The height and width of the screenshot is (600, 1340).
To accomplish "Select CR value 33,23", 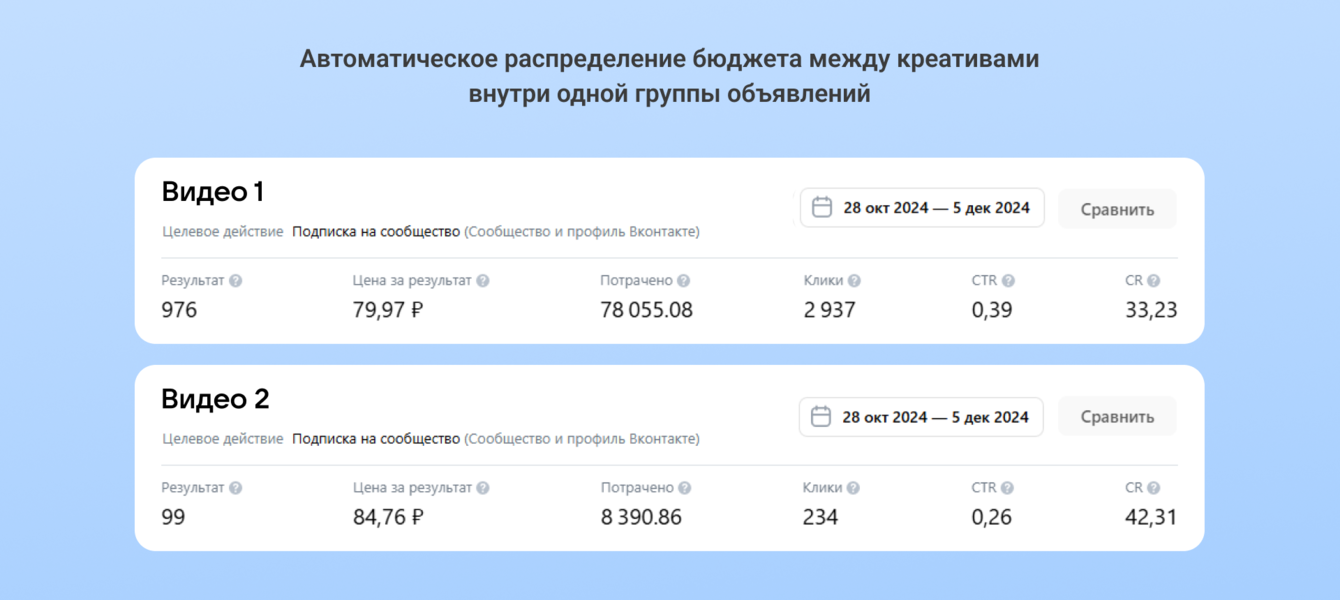I will [x=1151, y=310].
